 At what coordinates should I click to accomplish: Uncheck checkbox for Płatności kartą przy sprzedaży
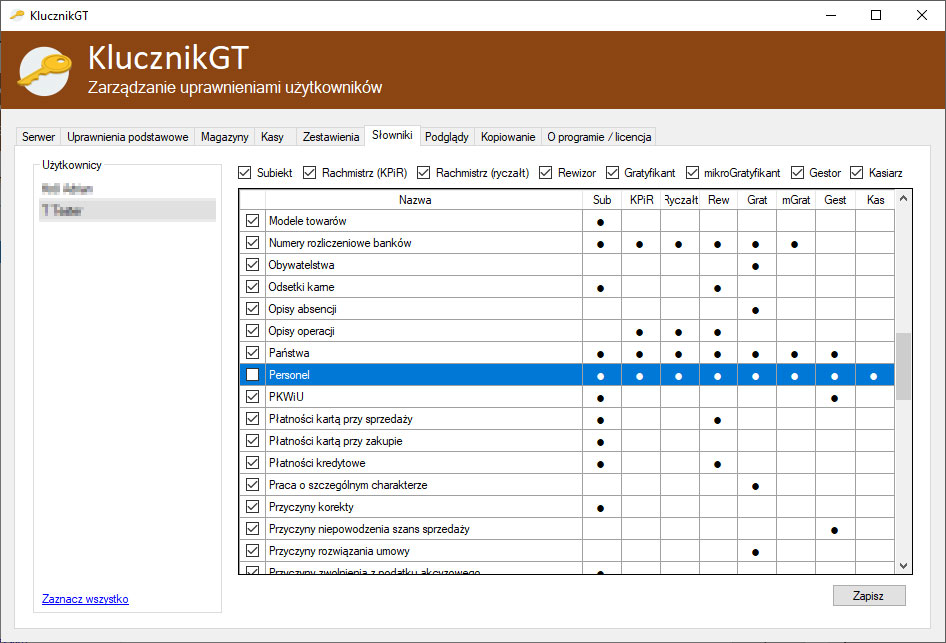click(x=253, y=419)
